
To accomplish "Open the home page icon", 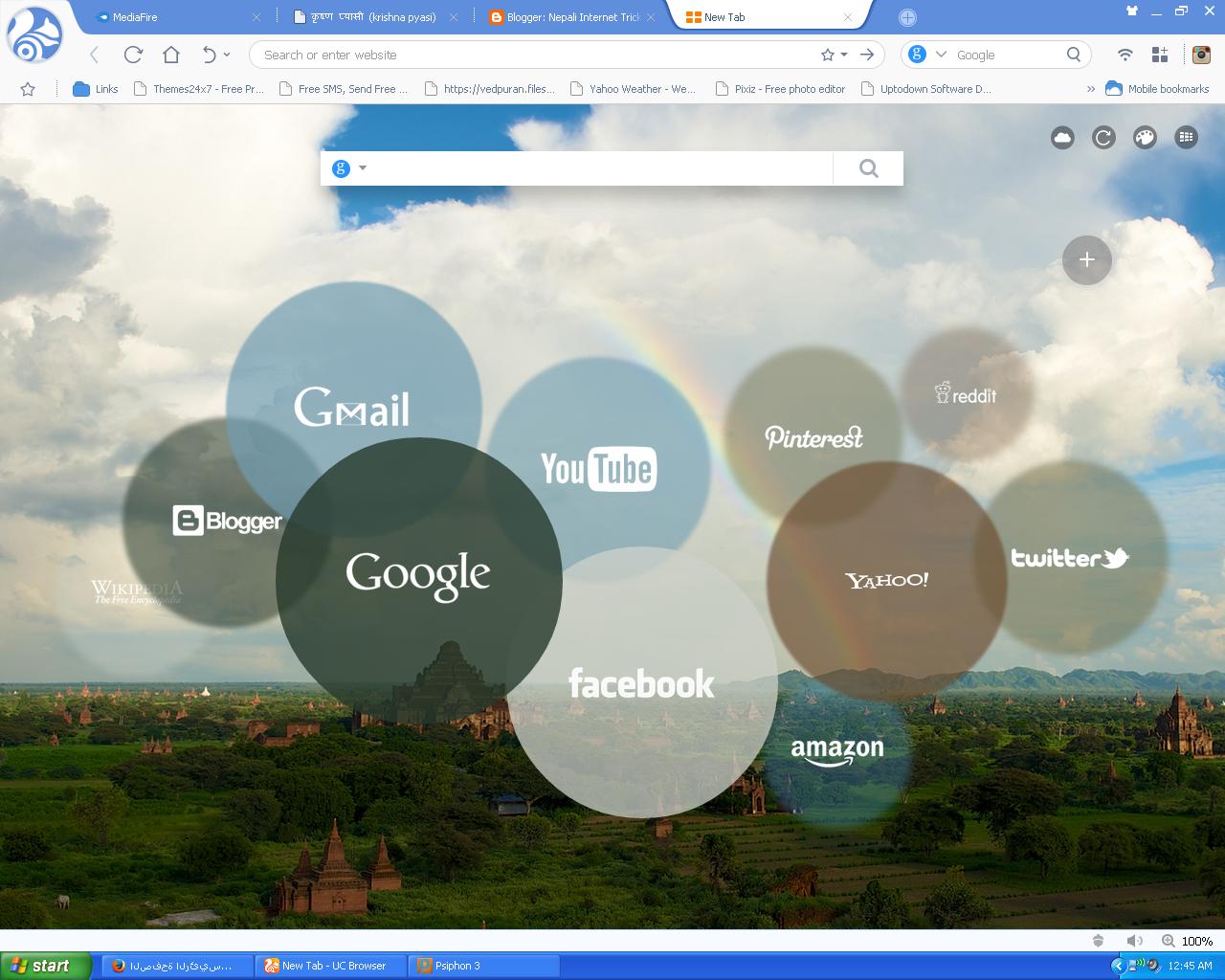I will click(171, 55).
